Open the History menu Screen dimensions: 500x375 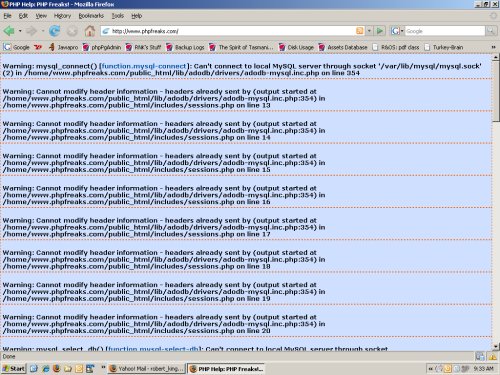[62, 16]
